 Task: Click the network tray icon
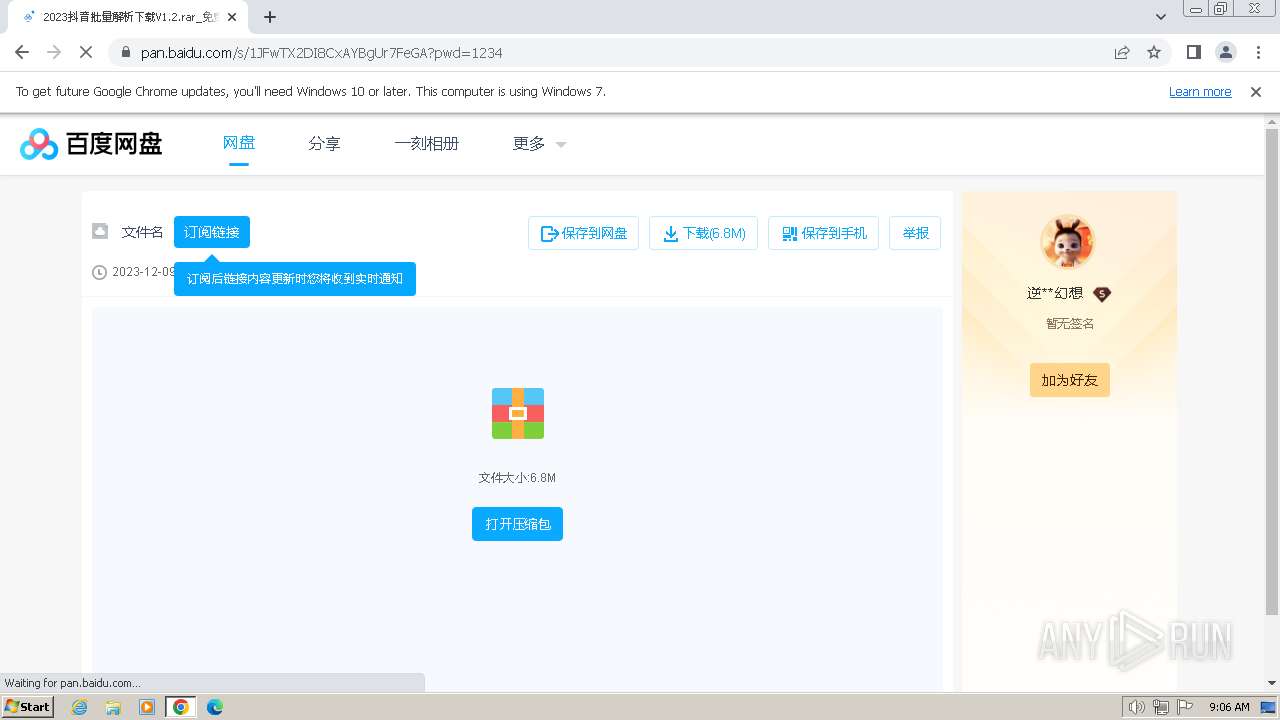click(x=1161, y=707)
